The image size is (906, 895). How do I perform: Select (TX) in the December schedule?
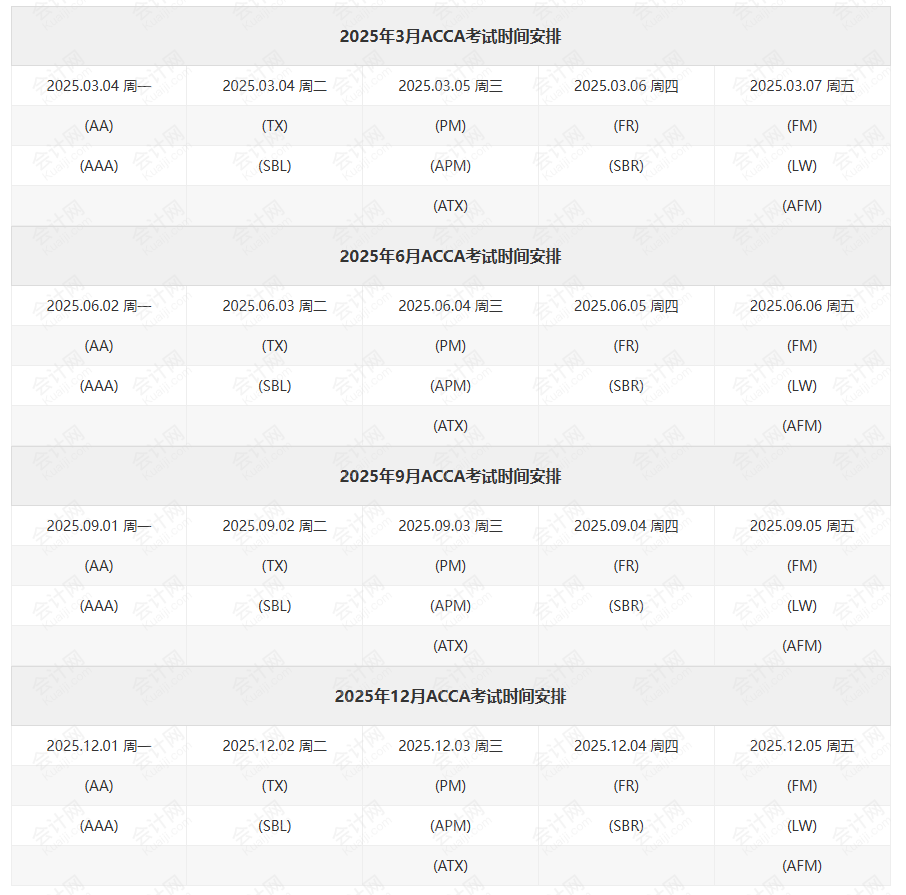pos(274,786)
